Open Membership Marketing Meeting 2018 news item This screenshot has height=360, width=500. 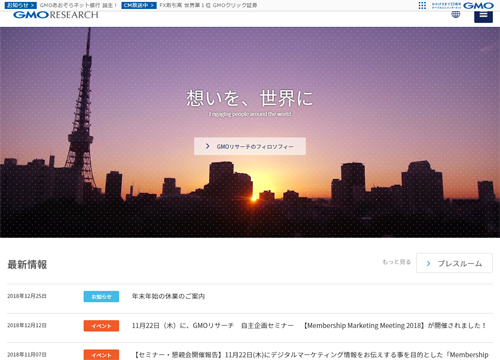(x=309, y=325)
